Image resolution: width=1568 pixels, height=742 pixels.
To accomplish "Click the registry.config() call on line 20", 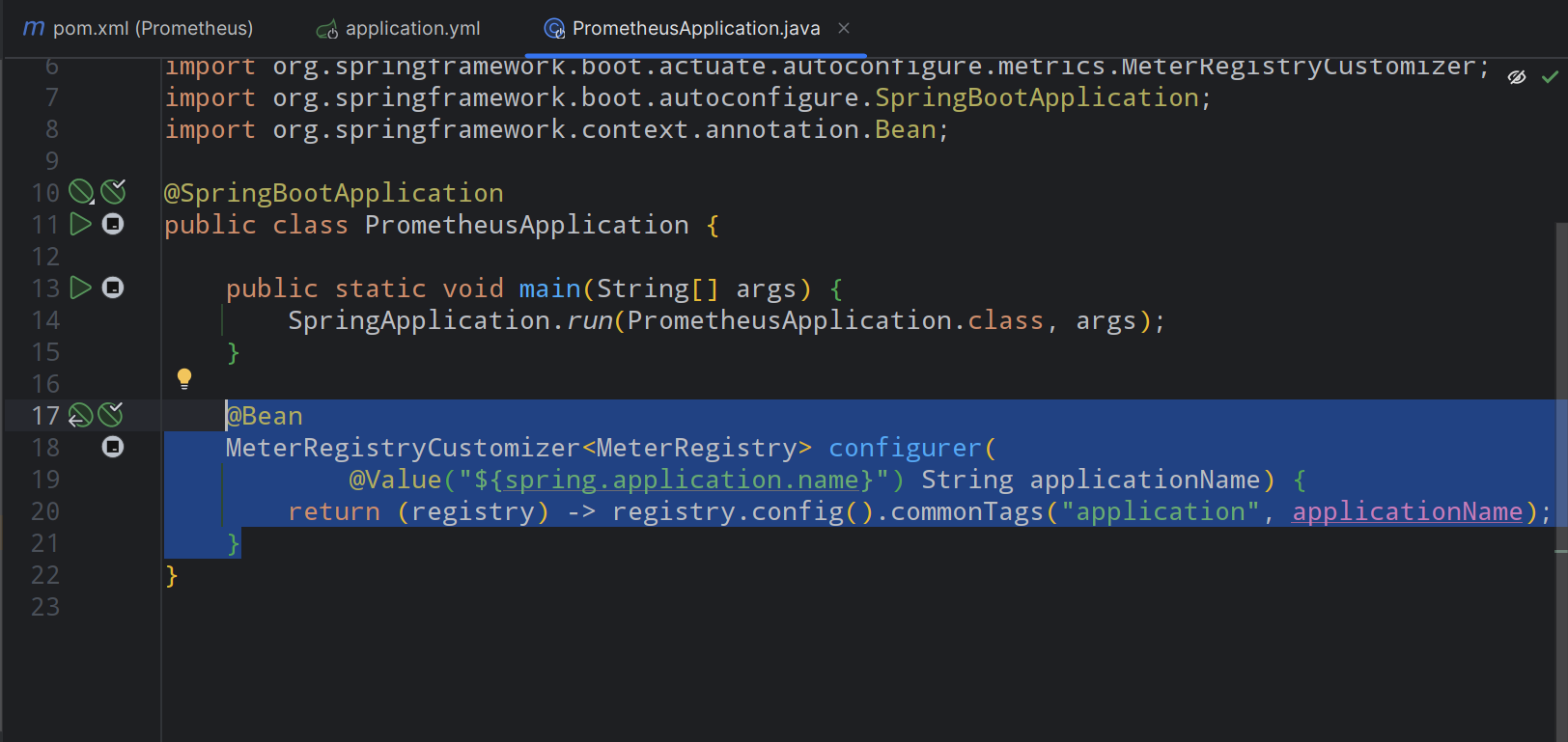I will click(743, 511).
